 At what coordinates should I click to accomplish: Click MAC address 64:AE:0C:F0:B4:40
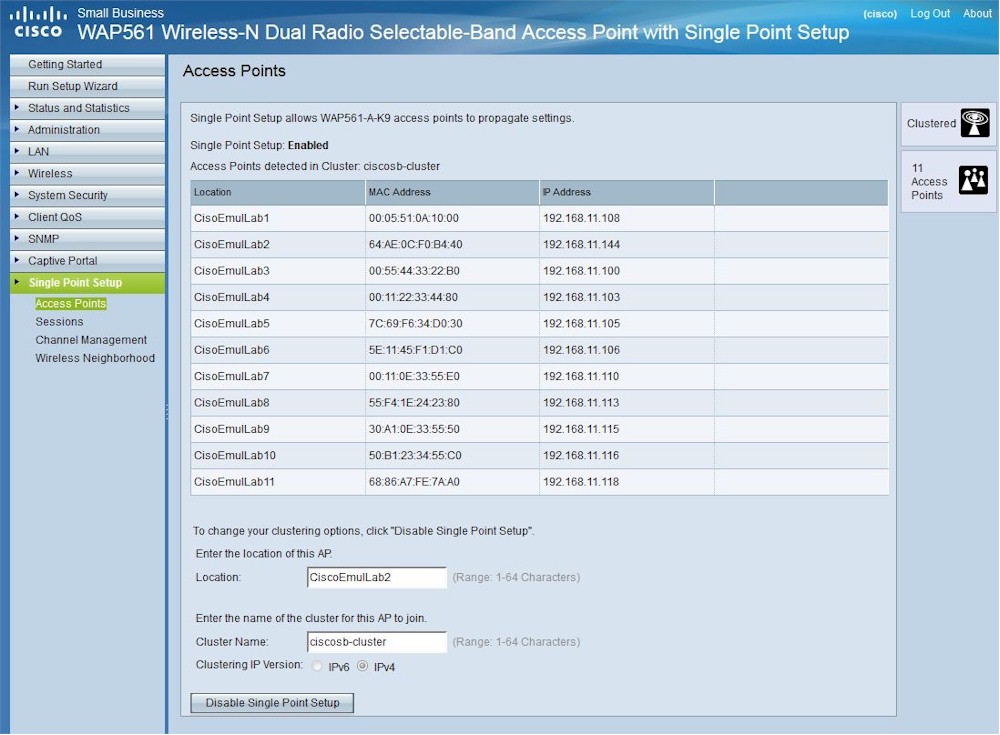tap(415, 244)
